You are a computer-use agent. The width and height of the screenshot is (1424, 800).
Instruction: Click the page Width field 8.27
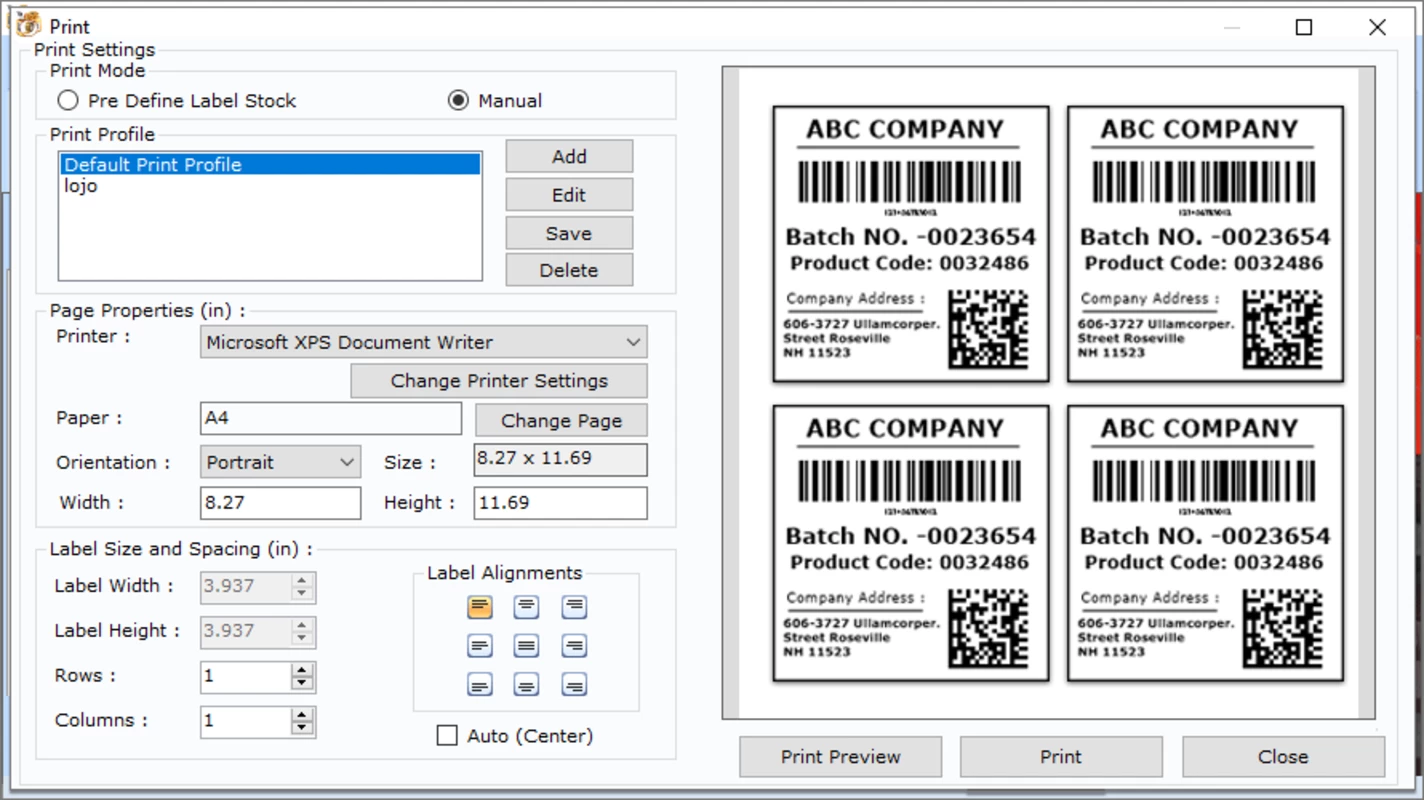(x=280, y=503)
